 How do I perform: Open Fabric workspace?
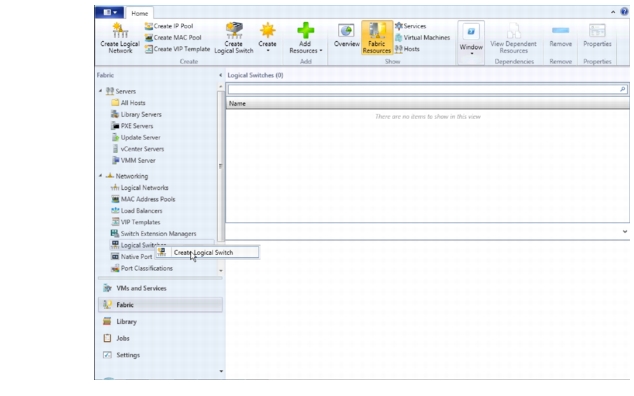pos(160,305)
